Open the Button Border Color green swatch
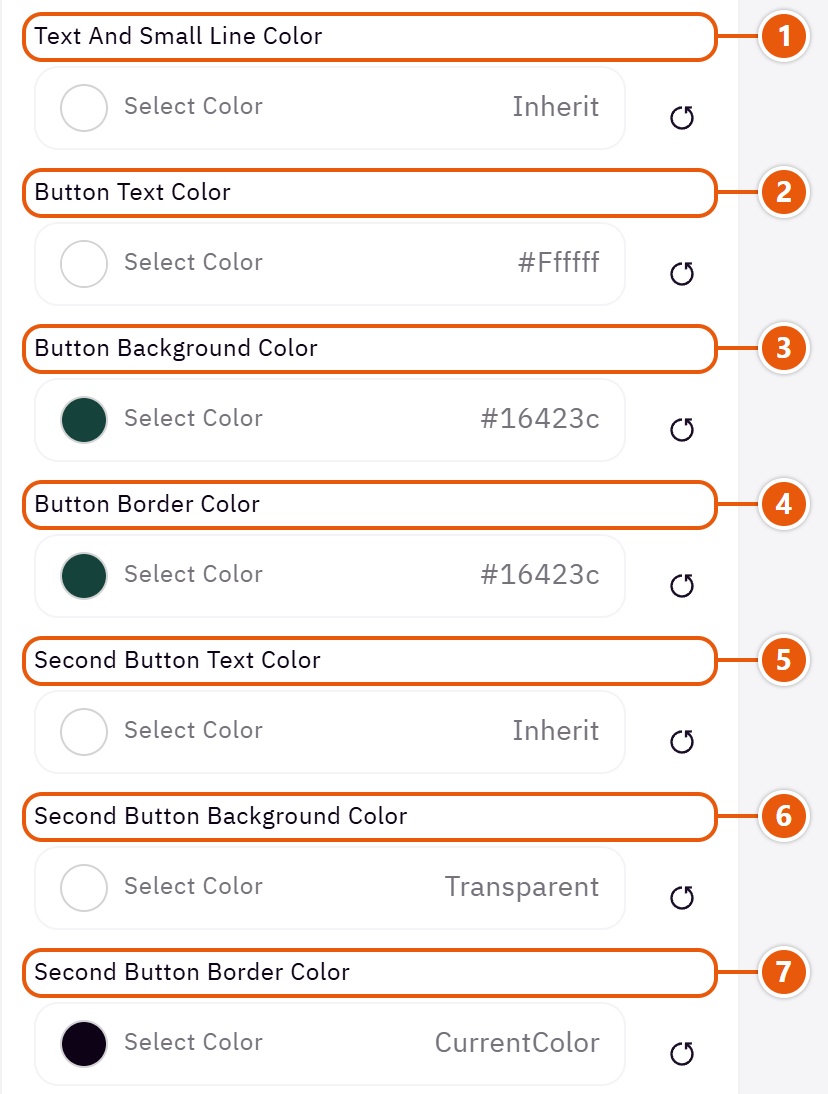 [x=84, y=576]
